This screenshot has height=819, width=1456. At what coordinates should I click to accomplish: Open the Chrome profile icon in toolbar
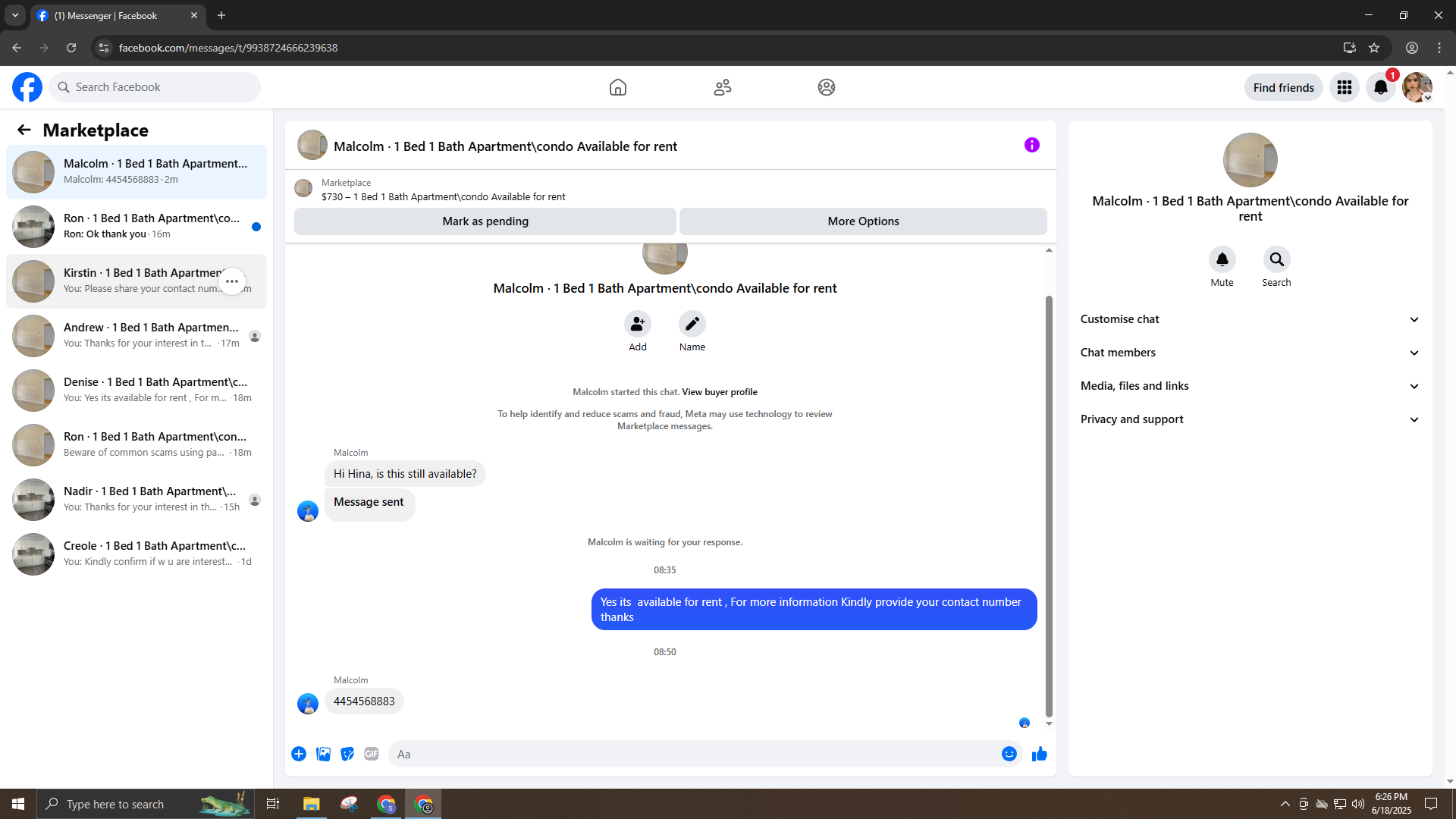pos(1412,48)
